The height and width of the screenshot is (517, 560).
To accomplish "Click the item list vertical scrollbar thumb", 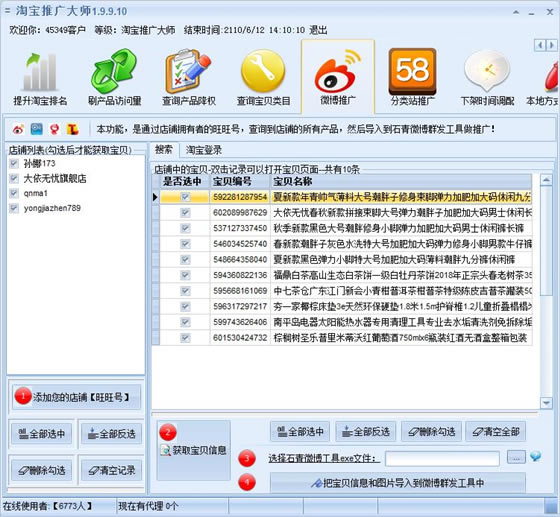I will tap(546, 242).
